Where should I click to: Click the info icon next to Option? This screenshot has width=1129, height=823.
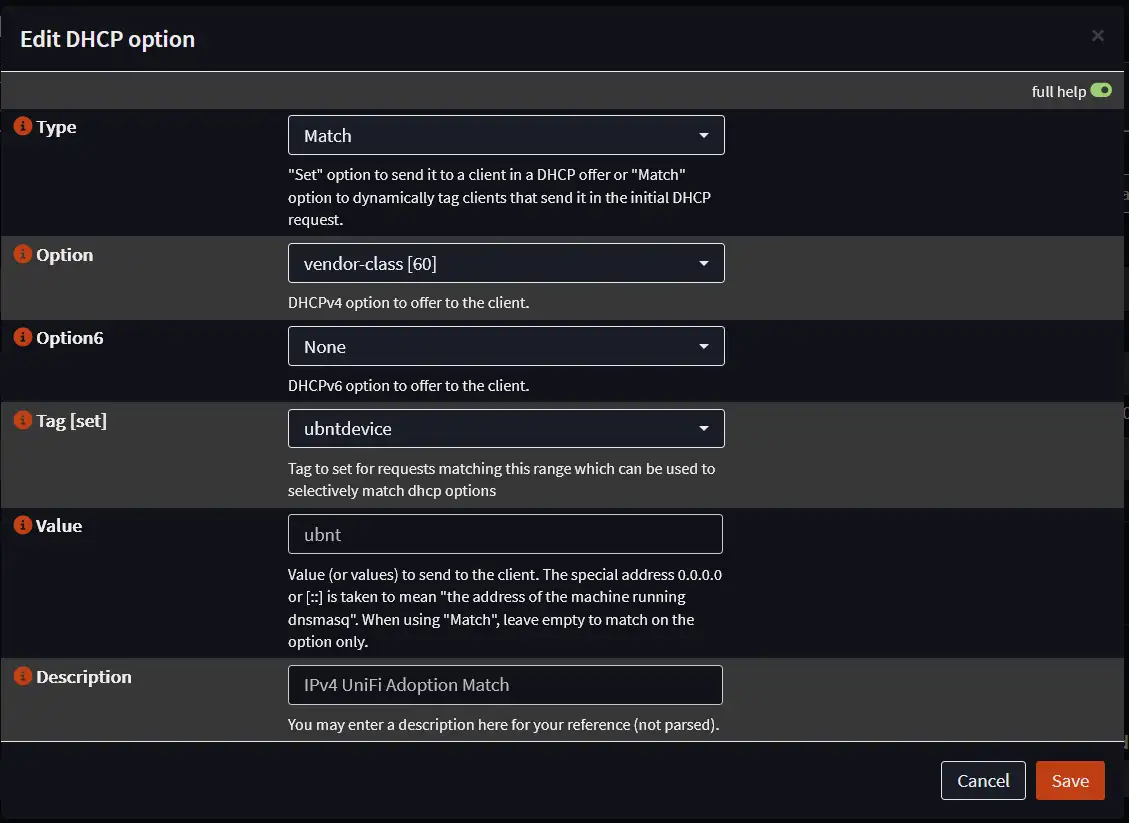(23, 255)
